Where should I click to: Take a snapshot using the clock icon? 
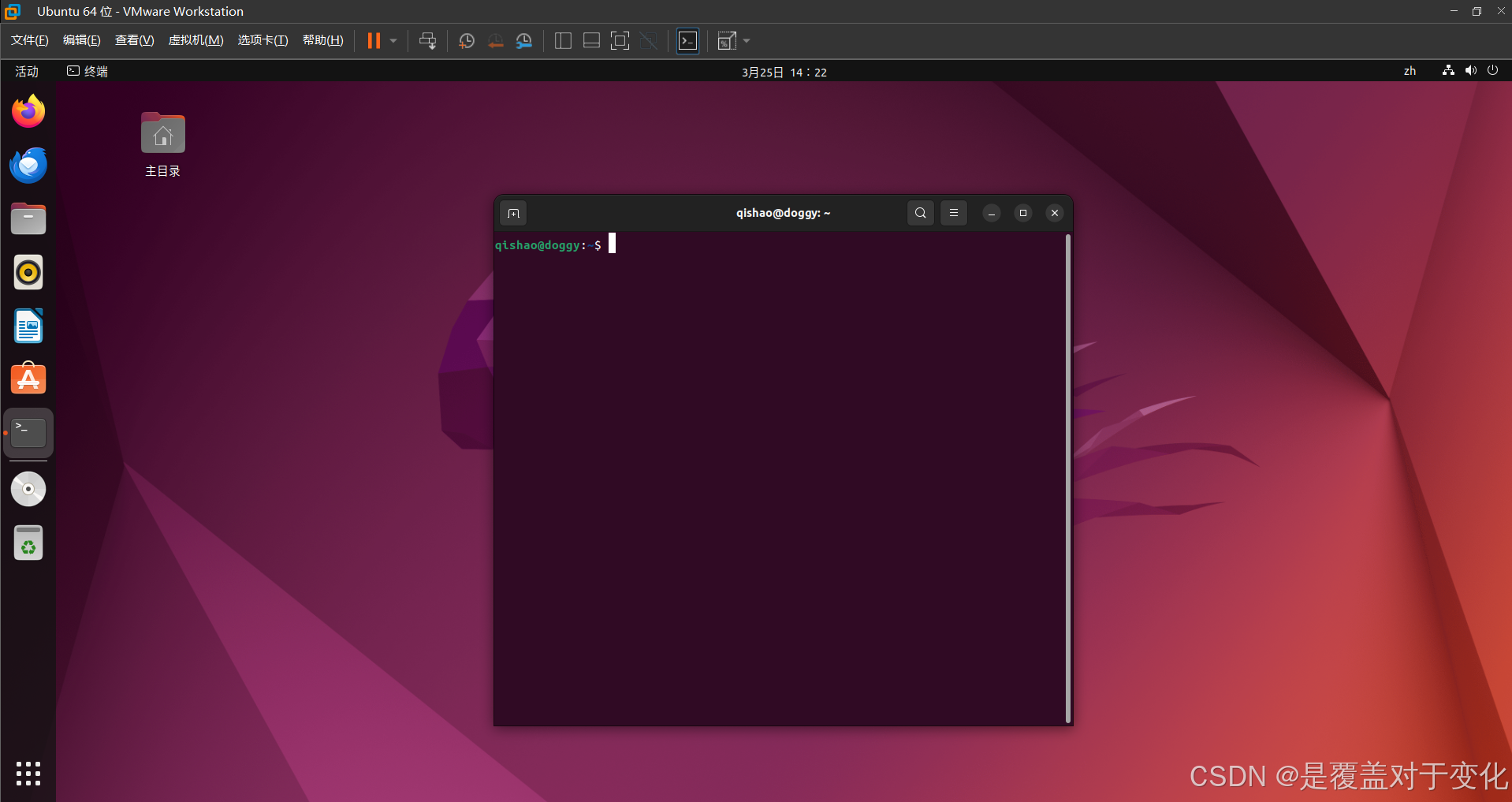[467, 41]
